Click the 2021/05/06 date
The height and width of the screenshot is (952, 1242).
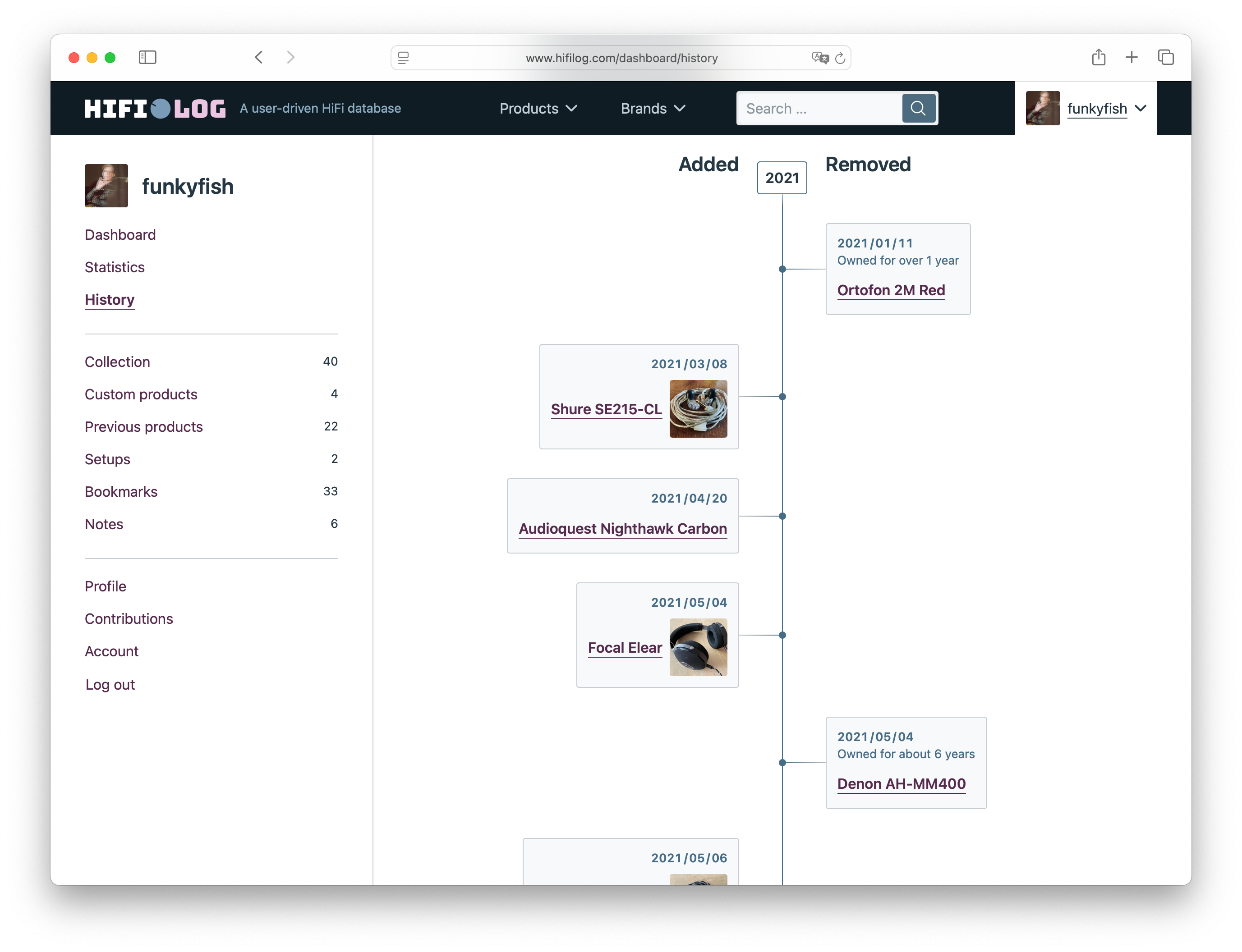coord(689,858)
